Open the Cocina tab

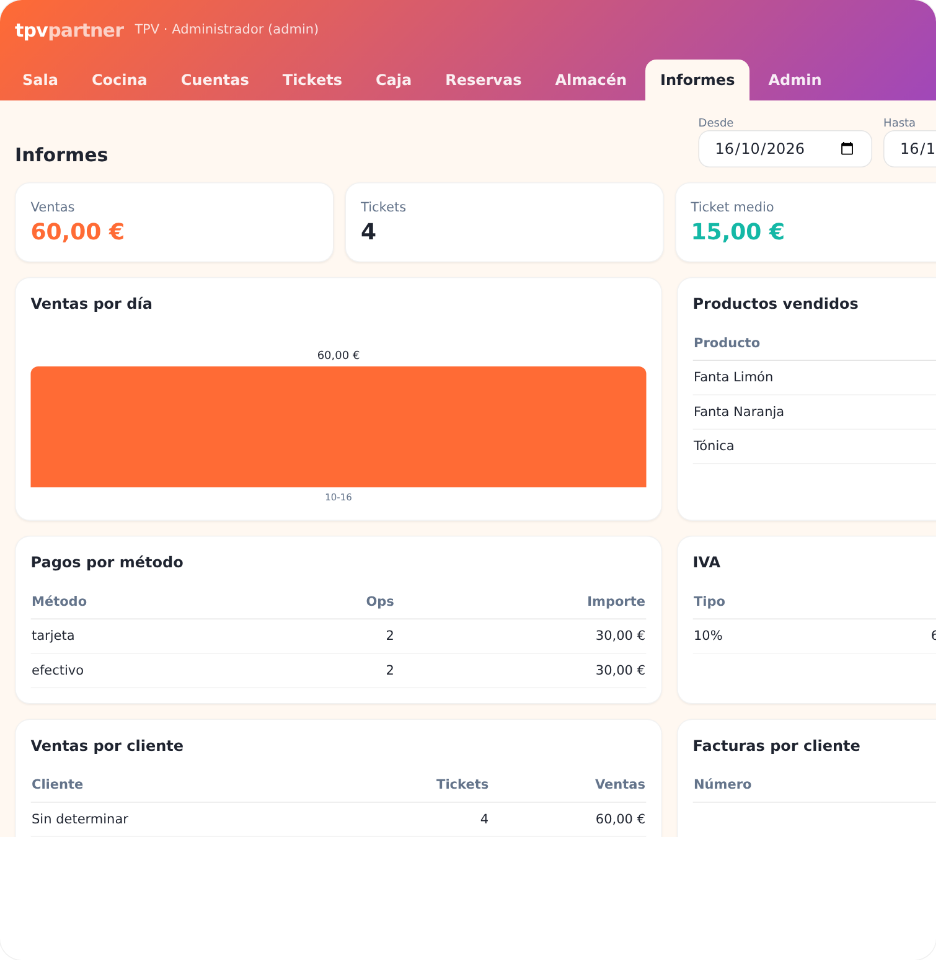pos(119,80)
